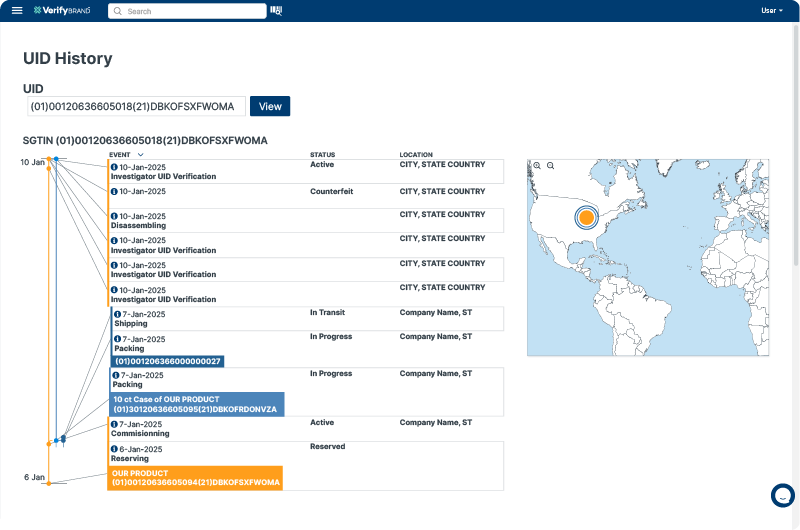Open info icon for the Disassembling event

coord(114,216)
